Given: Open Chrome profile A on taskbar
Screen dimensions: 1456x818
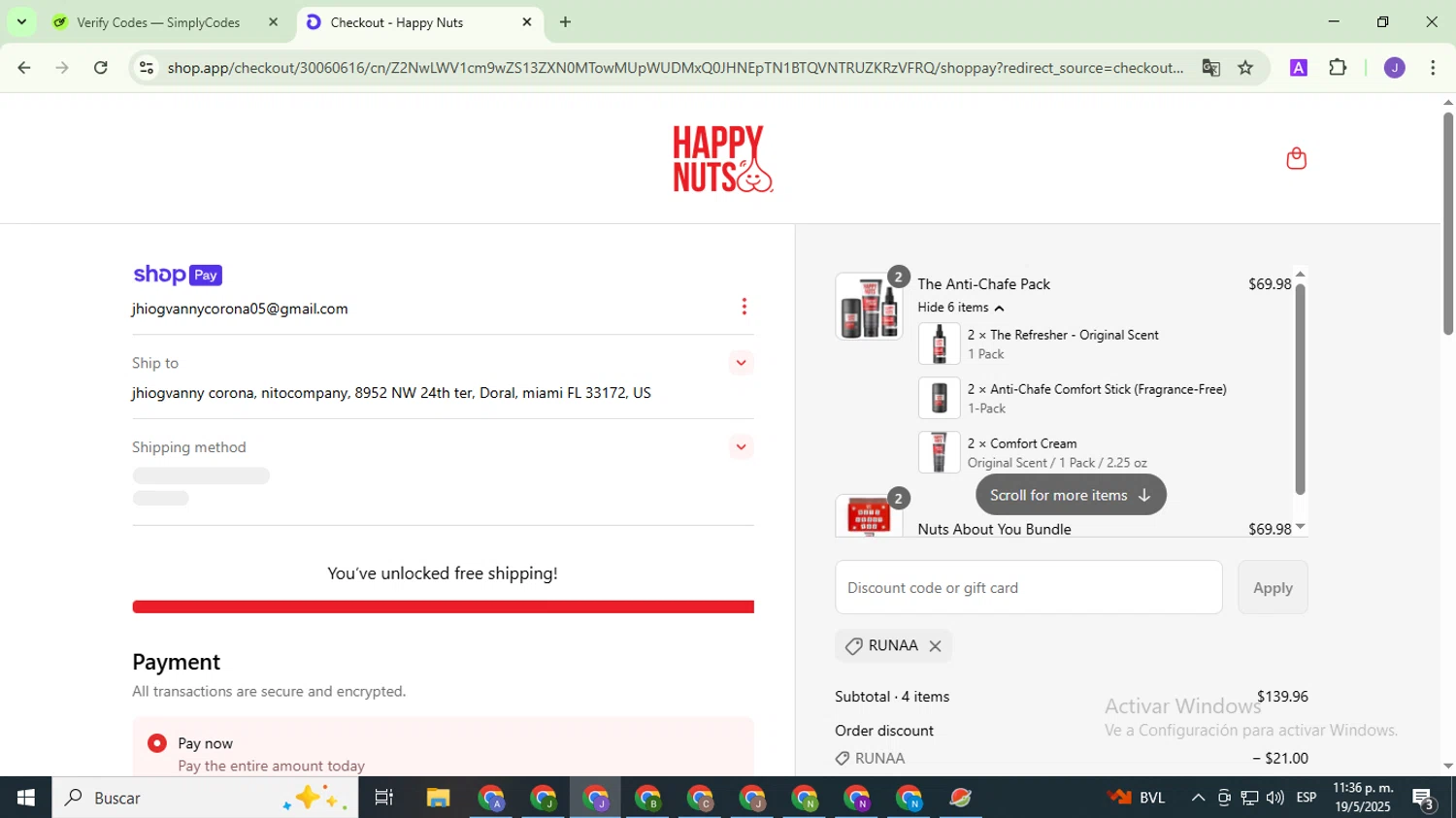Looking at the screenshot, I should point(491,798).
